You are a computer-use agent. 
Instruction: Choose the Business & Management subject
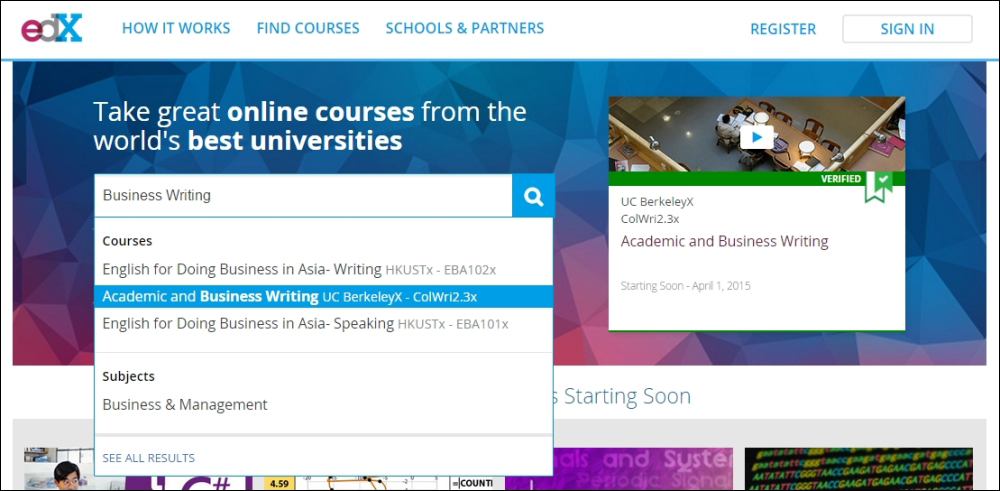coord(185,405)
